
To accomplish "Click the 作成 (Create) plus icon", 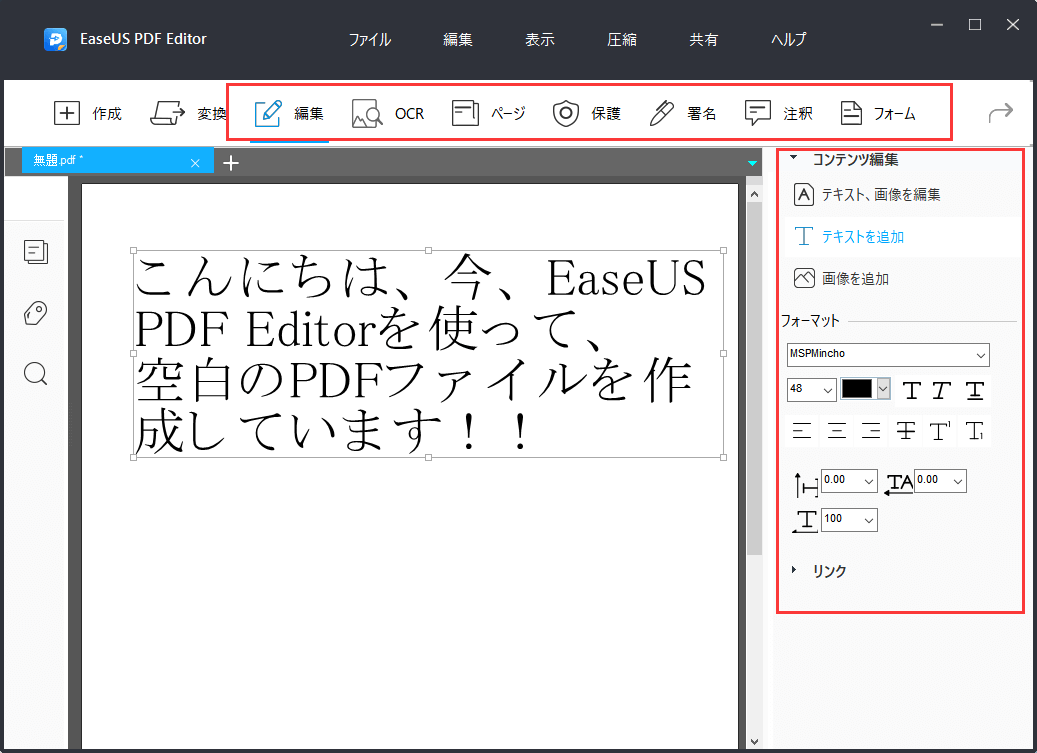I will (66, 113).
